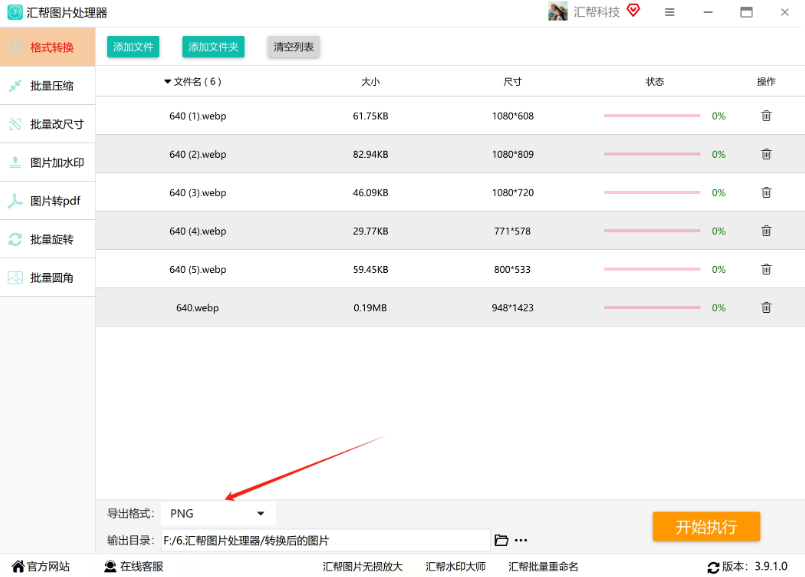Click the 添加文件夹 button
Viewport: 805px width, 577px height.
coord(213,47)
